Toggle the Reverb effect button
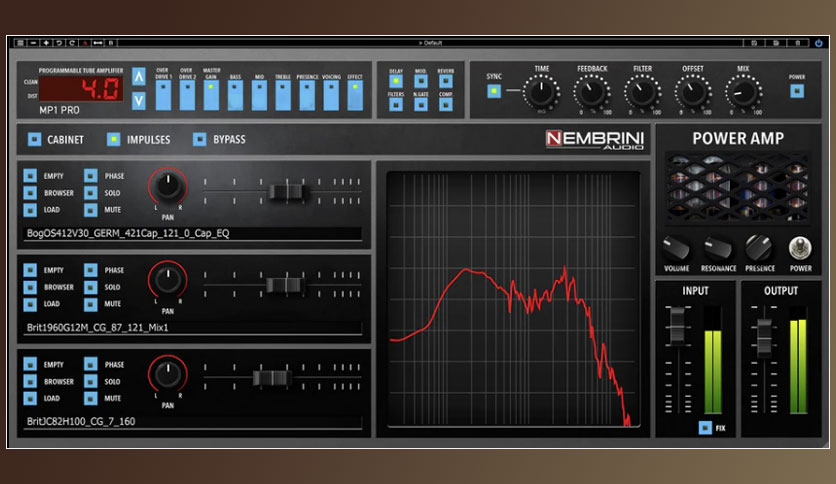This screenshot has height=484, width=836. click(446, 81)
